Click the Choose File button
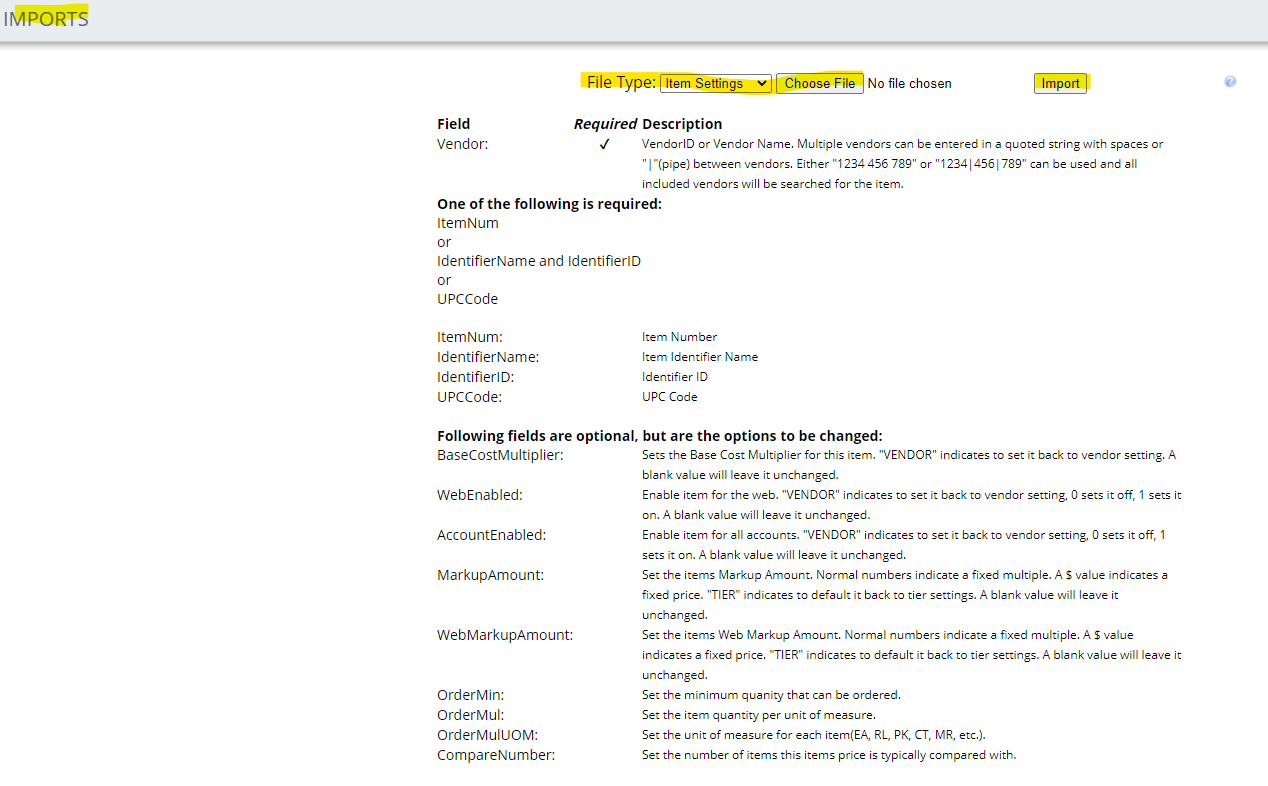The width and height of the screenshot is (1268, 786). [820, 84]
